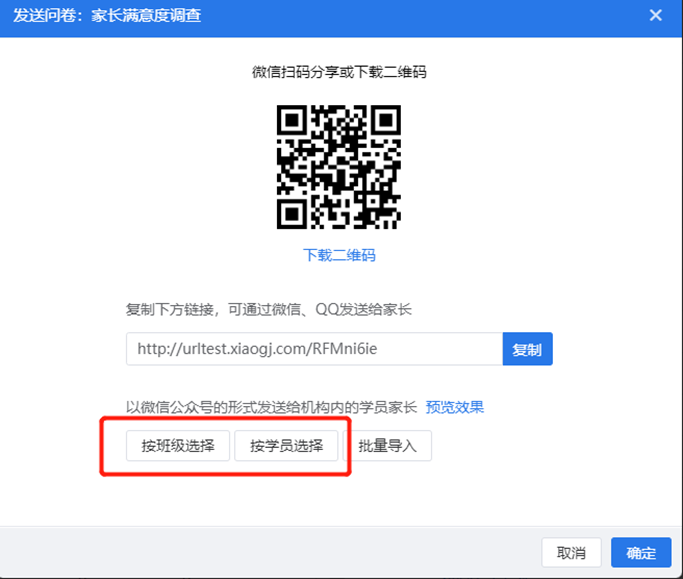Click the 以微信公众号的形式发送 description text
The width and height of the screenshot is (683, 579).
271,407
